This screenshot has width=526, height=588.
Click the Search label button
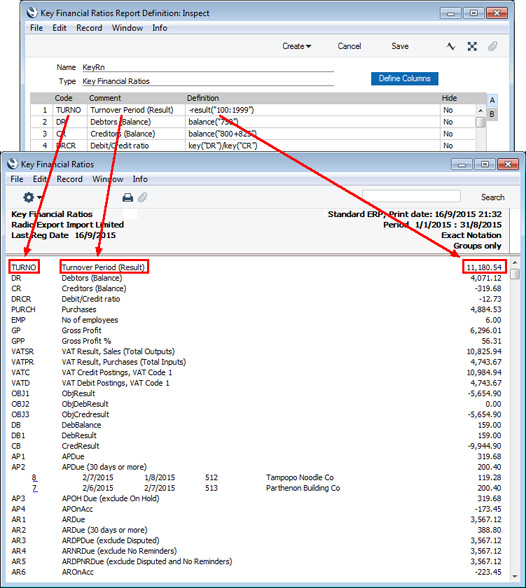click(493, 197)
